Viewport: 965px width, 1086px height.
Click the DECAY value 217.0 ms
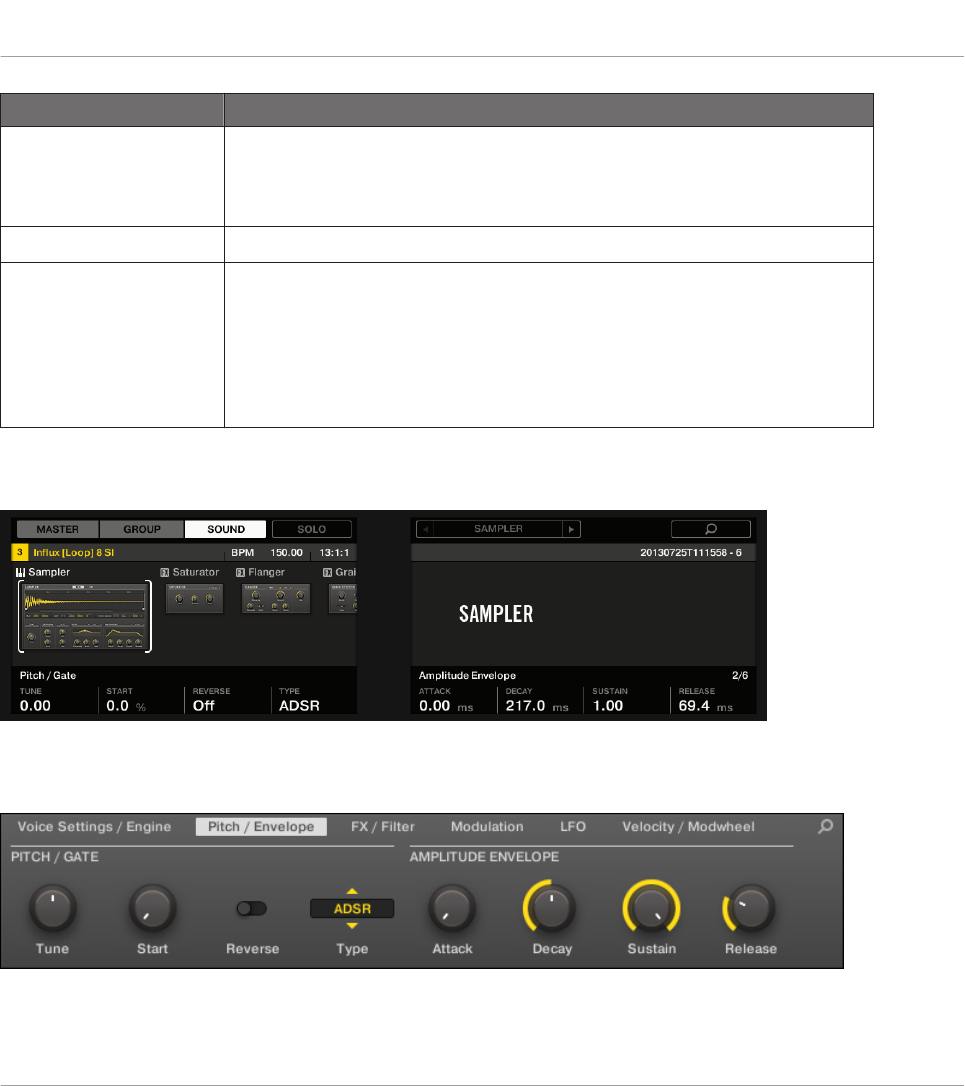tap(537, 706)
